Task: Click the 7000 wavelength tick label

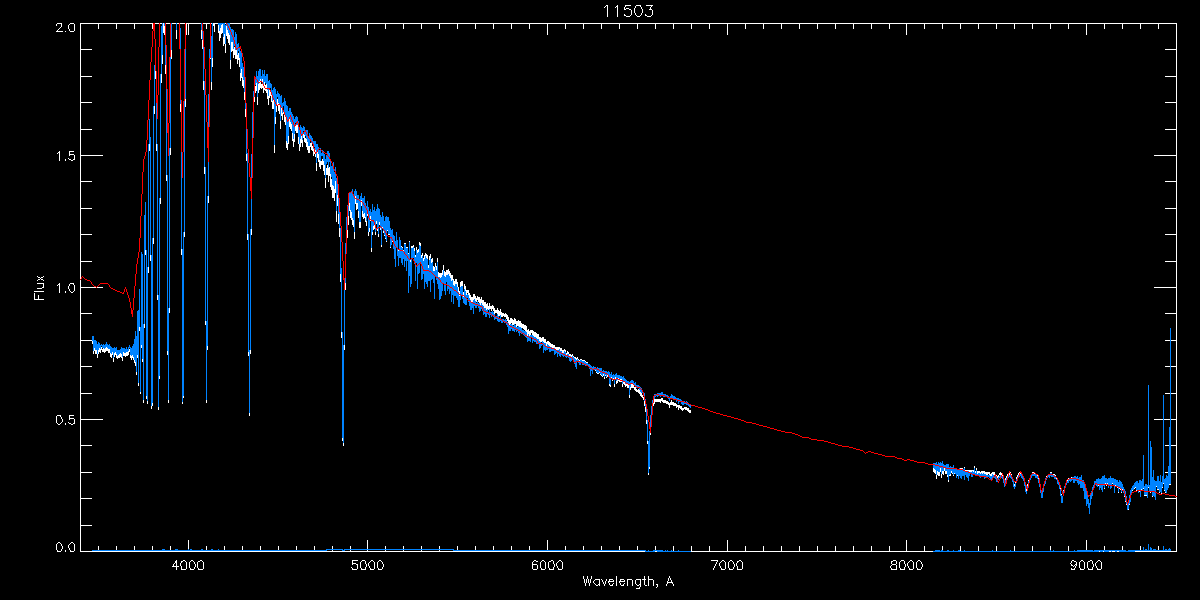Action: [727, 565]
